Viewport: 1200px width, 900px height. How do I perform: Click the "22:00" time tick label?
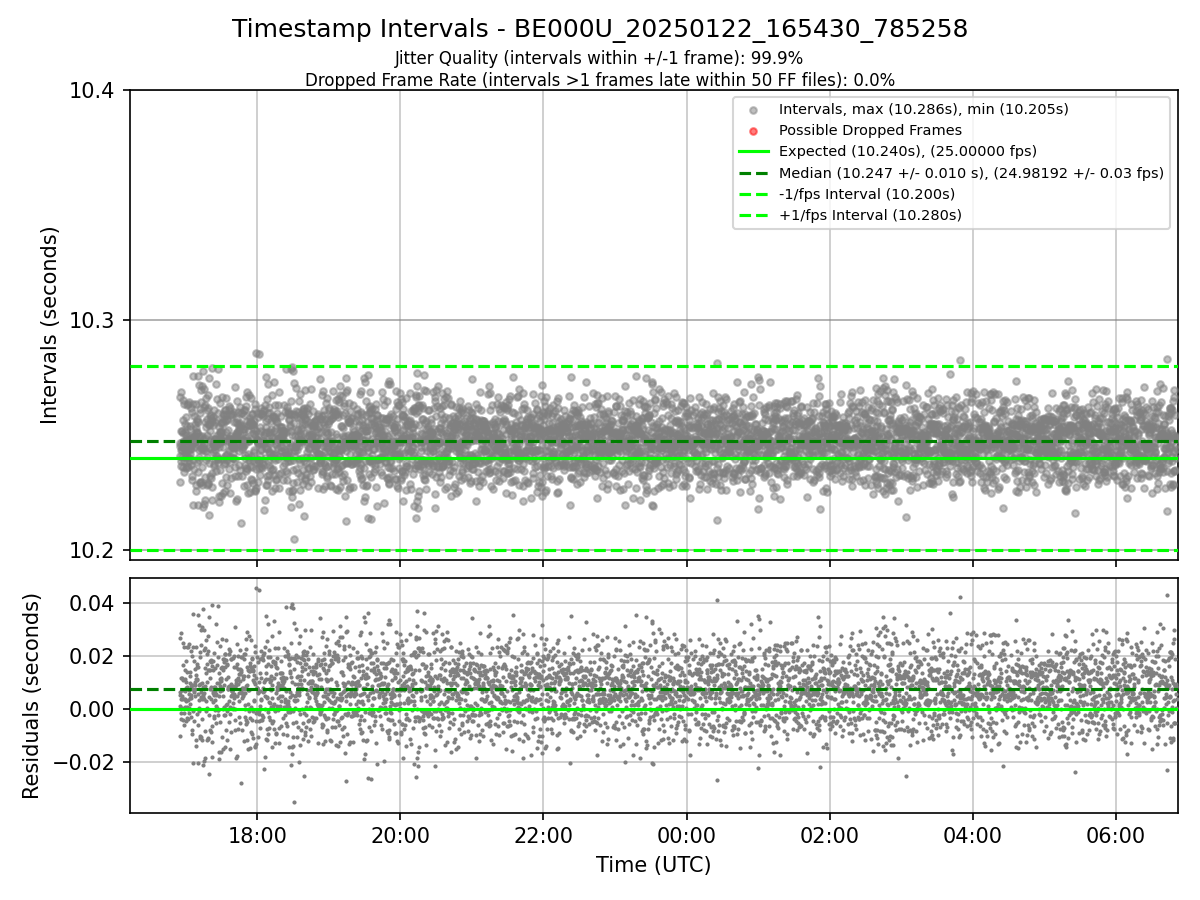point(543,835)
